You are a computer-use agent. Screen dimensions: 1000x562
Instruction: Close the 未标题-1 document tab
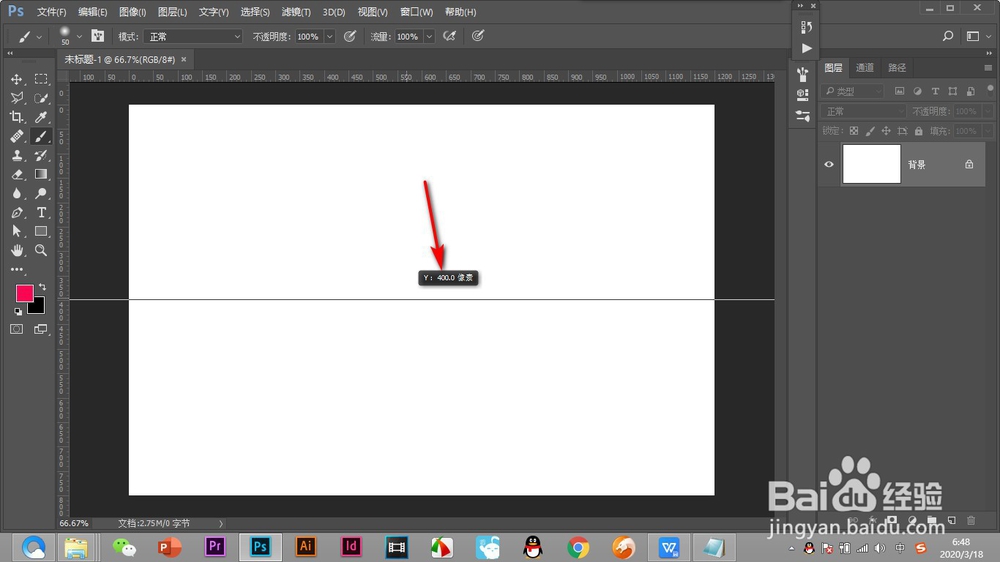pyautogui.click(x=184, y=59)
